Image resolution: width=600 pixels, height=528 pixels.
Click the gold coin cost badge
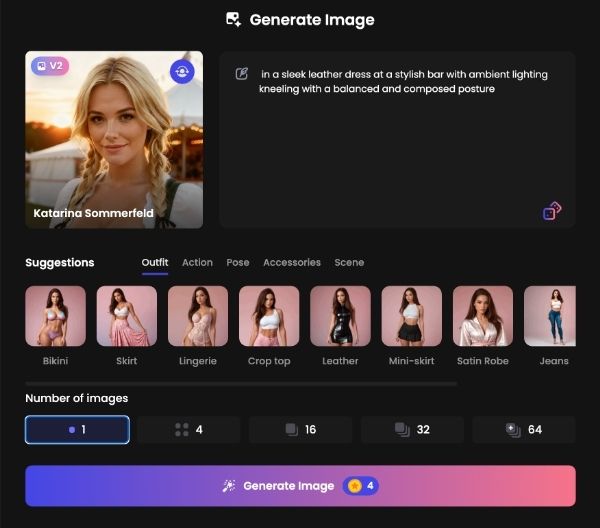click(x=360, y=486)
